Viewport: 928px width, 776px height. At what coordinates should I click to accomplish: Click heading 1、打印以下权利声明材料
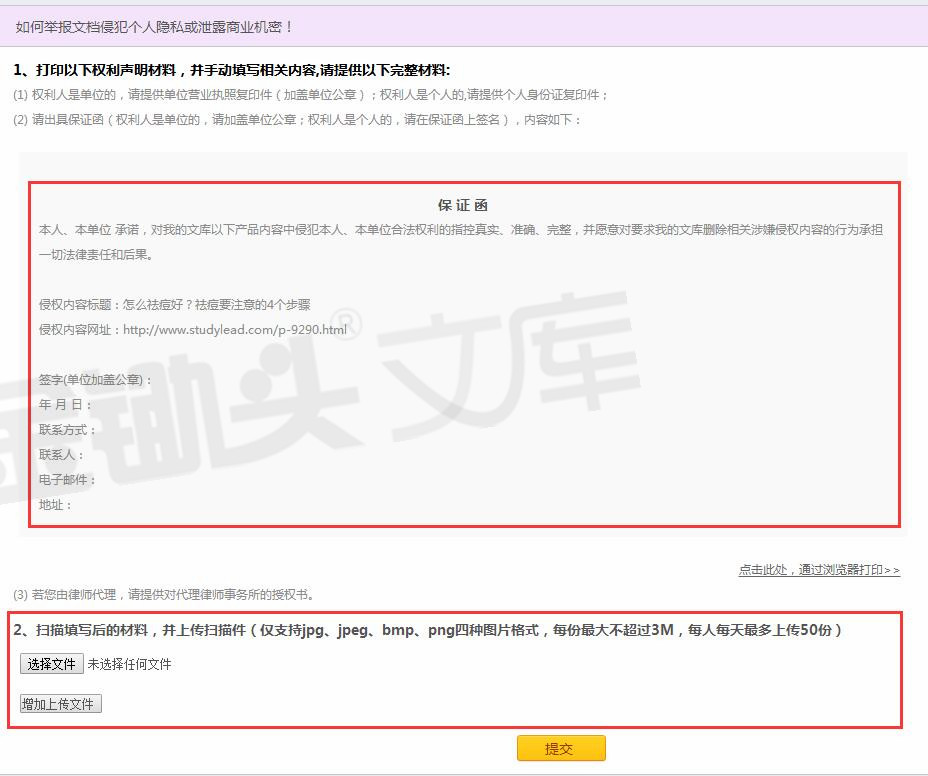(231, 70)
